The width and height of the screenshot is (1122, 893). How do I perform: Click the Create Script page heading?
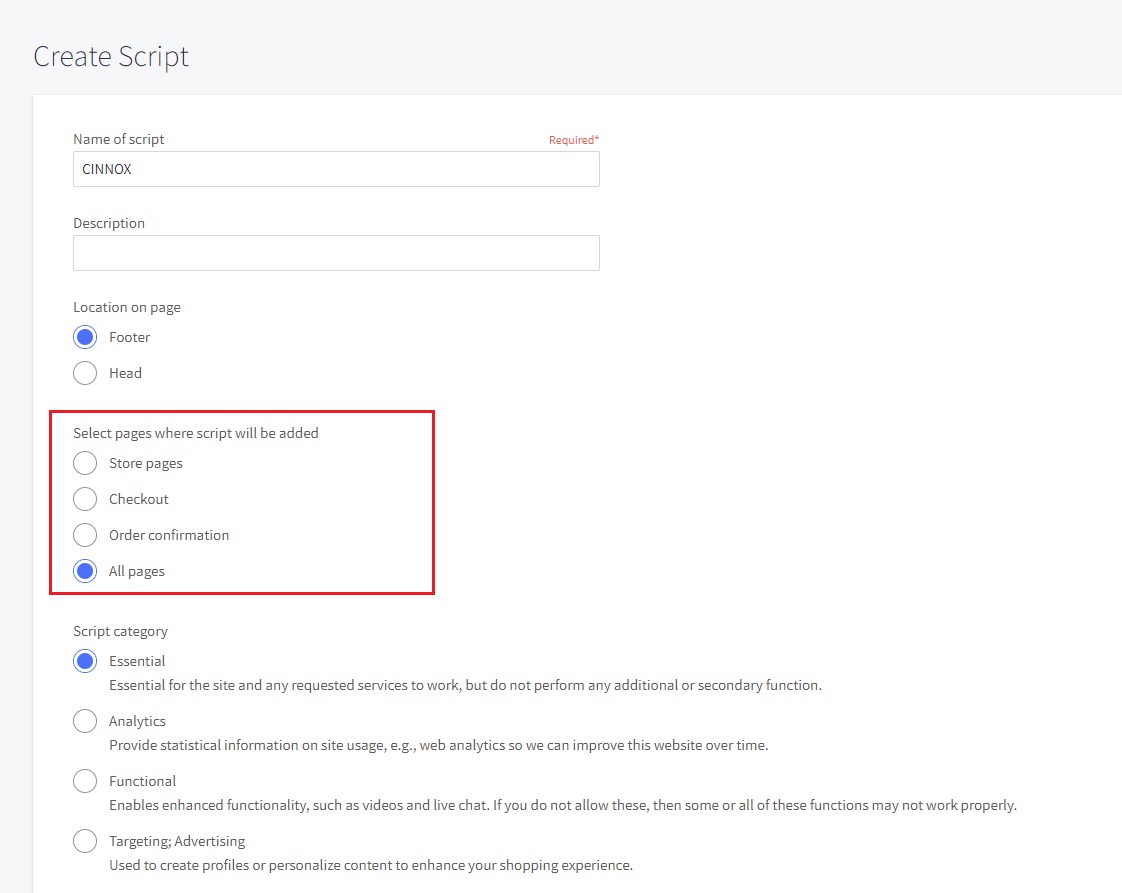pos(111,56)
